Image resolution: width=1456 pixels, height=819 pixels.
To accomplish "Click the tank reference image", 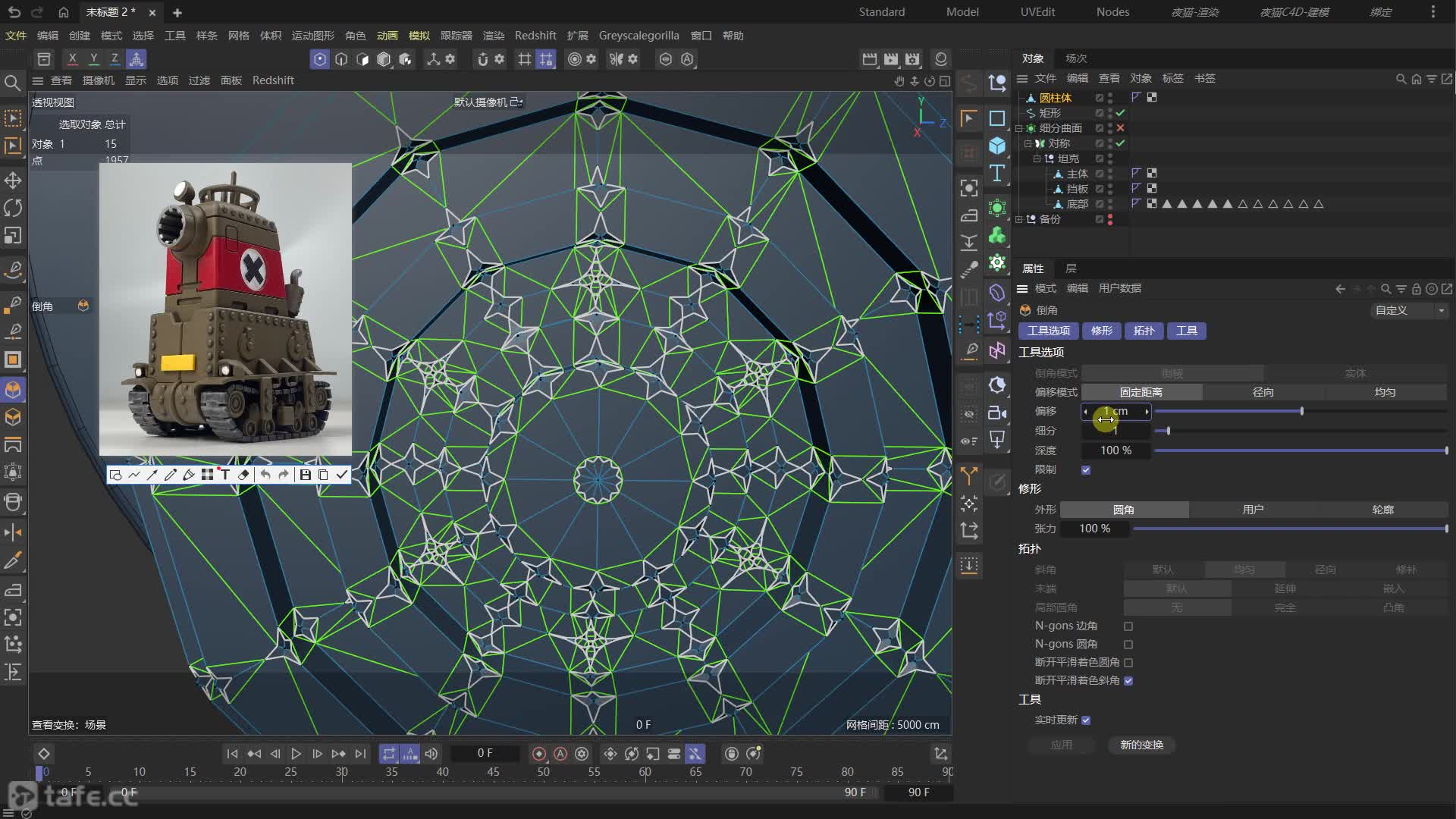I will point(225,309).
